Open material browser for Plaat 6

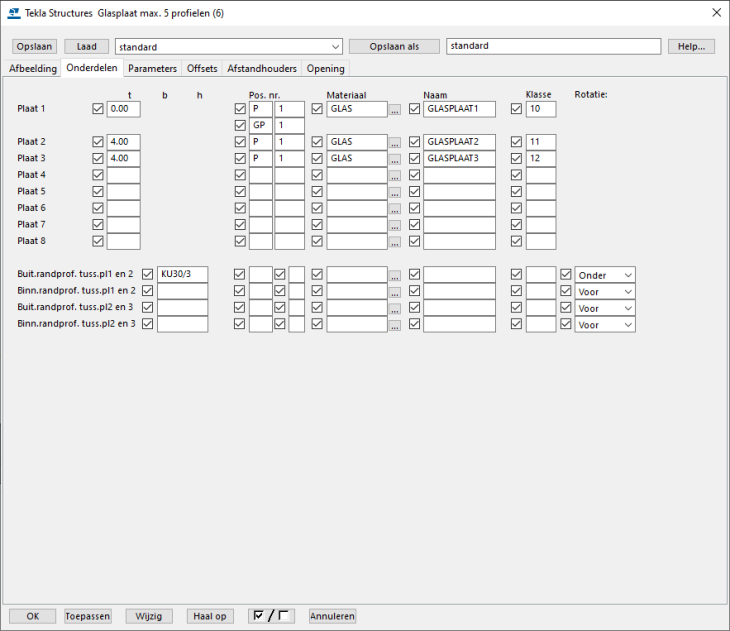(395, 210)
